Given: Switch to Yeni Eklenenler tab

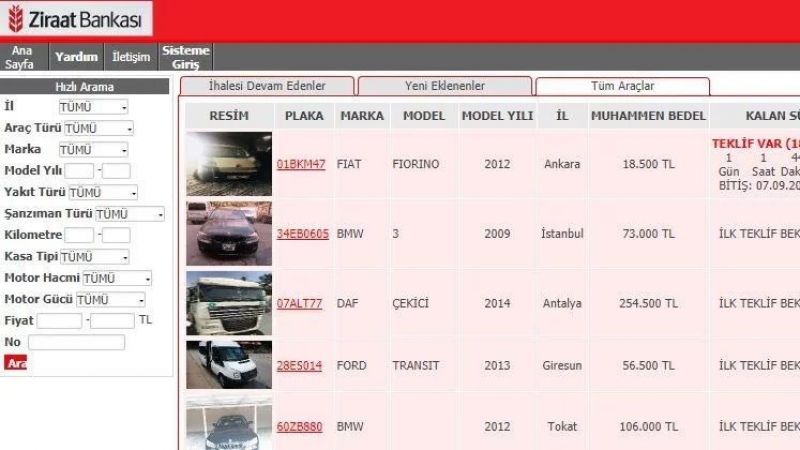Looking at the screenshot, I should tap(445, 86).
